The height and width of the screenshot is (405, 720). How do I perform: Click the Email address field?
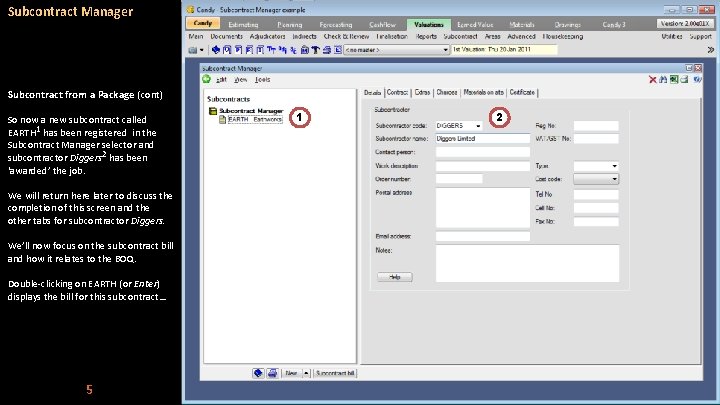483,236
